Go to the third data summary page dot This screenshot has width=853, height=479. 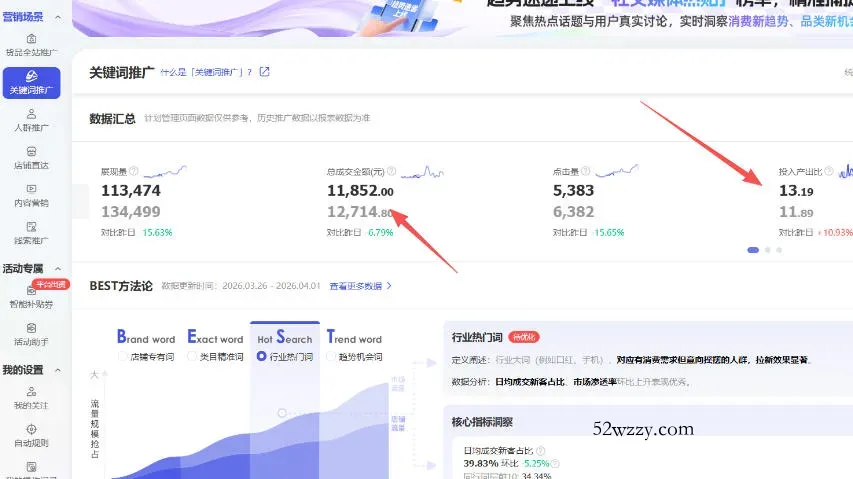[x=779, y=250]
